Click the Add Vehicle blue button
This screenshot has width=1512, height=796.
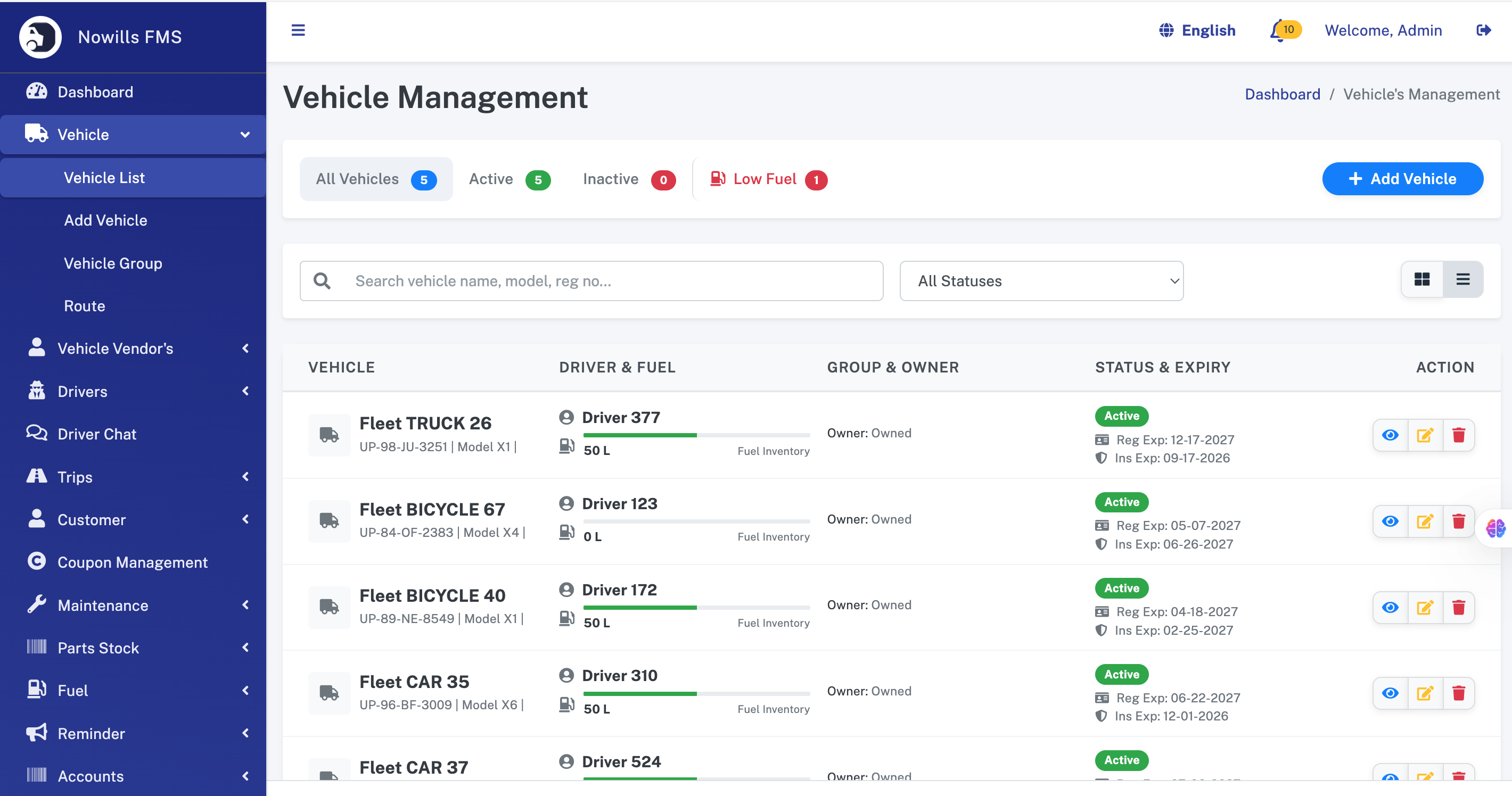pyautogui.click(x=1402, y=179)
